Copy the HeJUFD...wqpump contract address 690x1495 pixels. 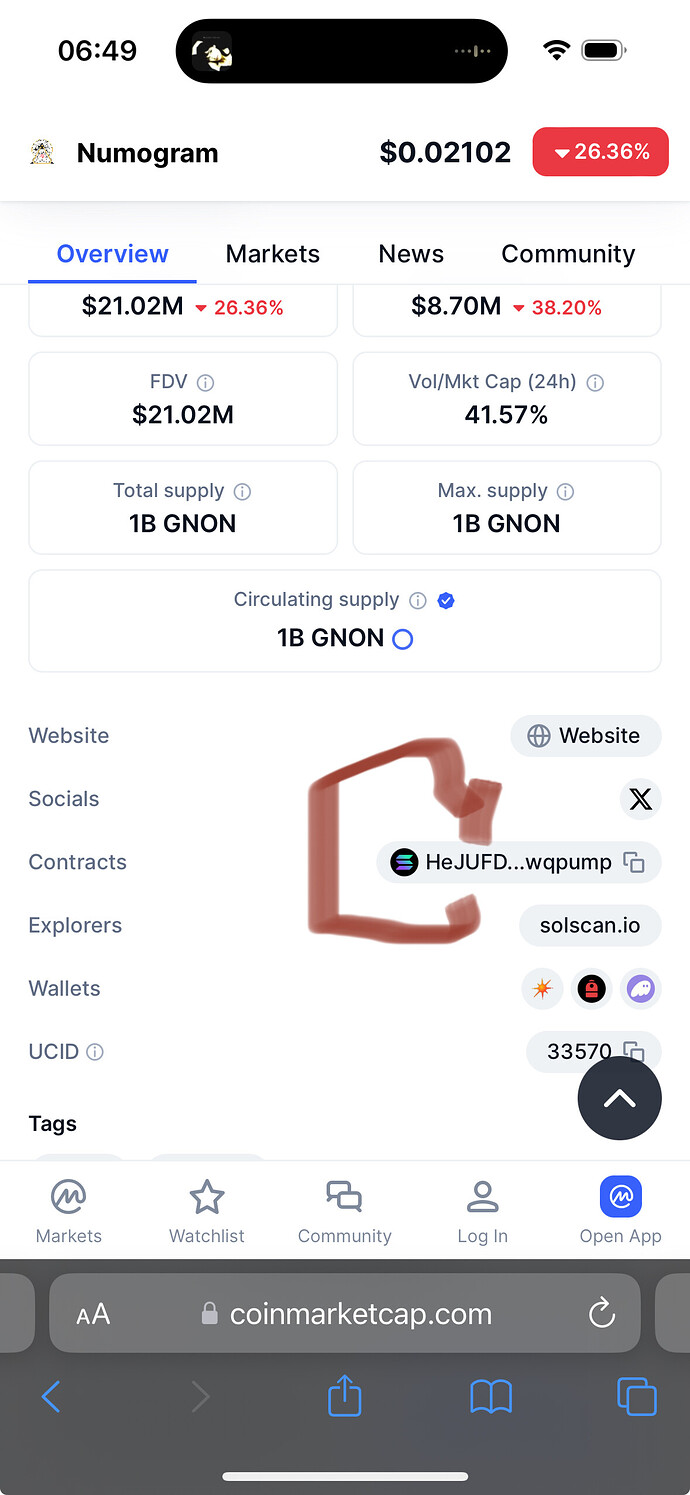(634, 862)
